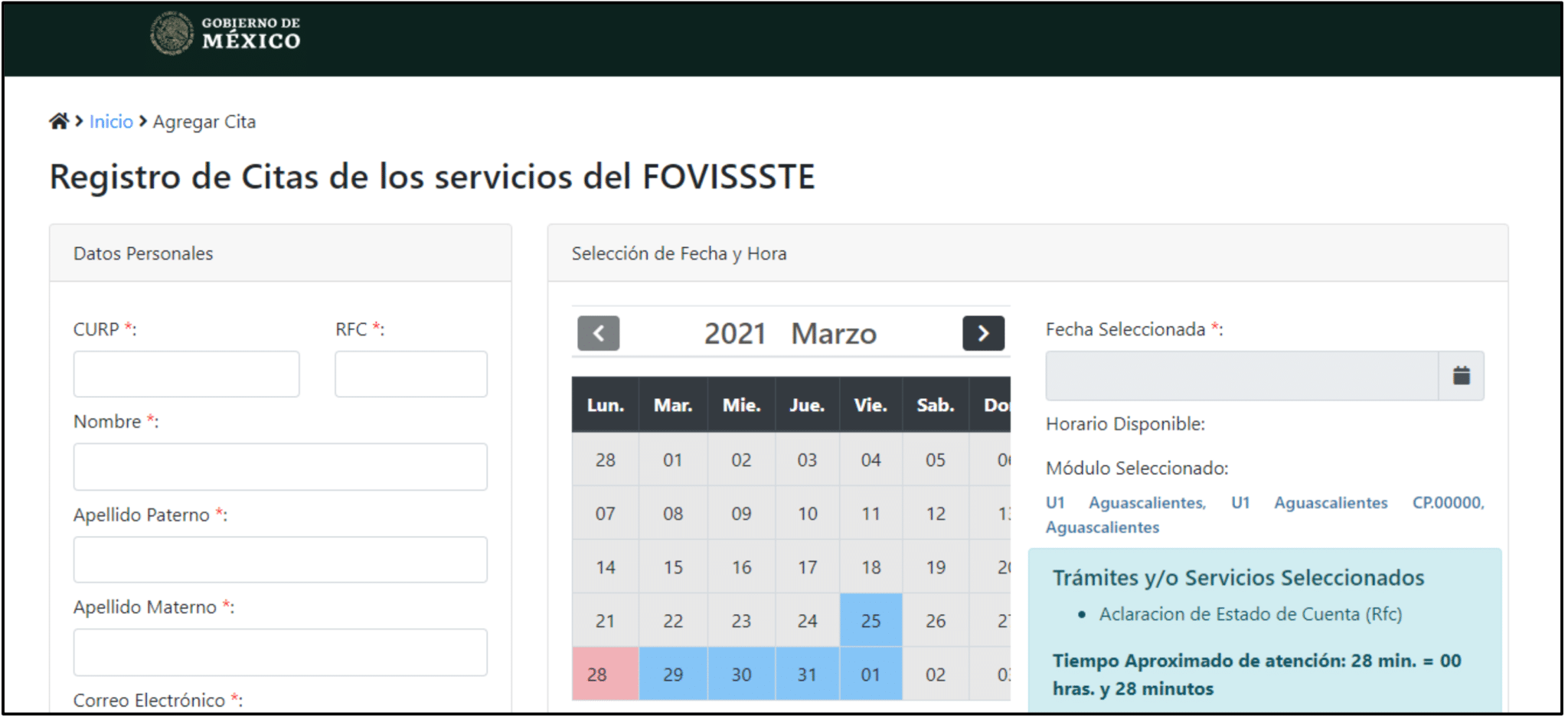Click the Jue. column header
Viewport: 1568px width, 719px height.
[x=807, y=404]
